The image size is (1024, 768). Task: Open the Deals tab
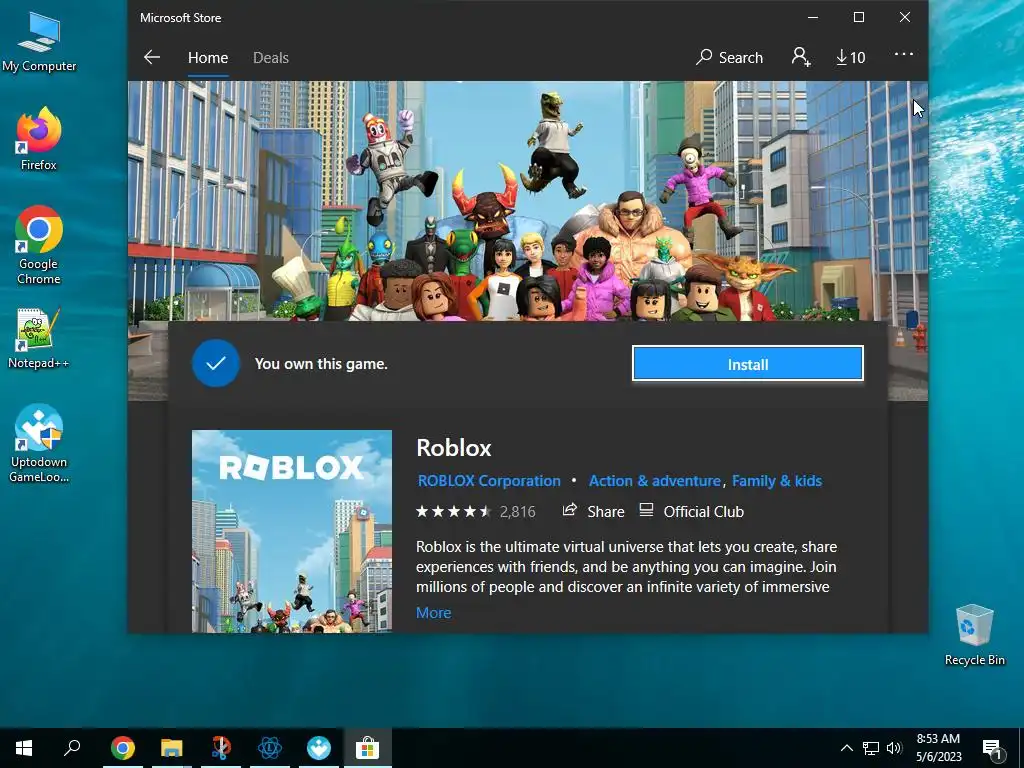pos(270,57)
